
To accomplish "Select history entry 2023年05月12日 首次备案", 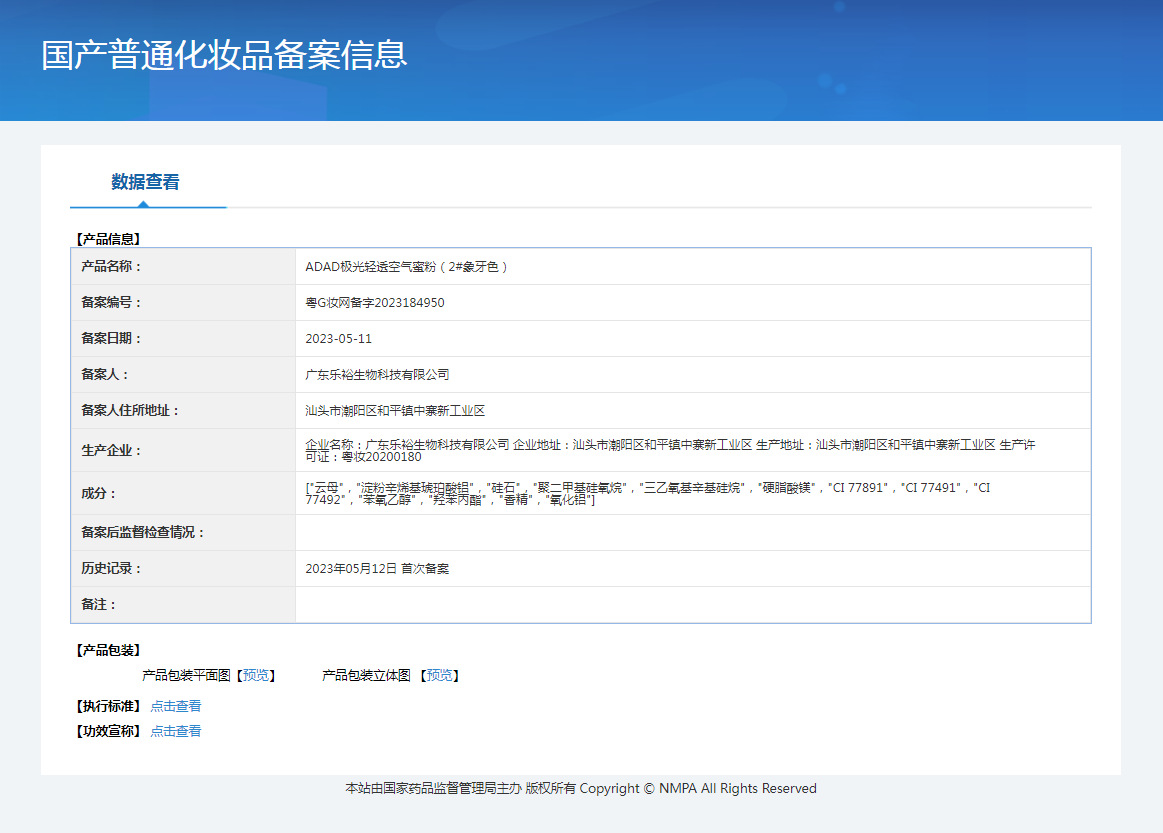I will 377,568.
